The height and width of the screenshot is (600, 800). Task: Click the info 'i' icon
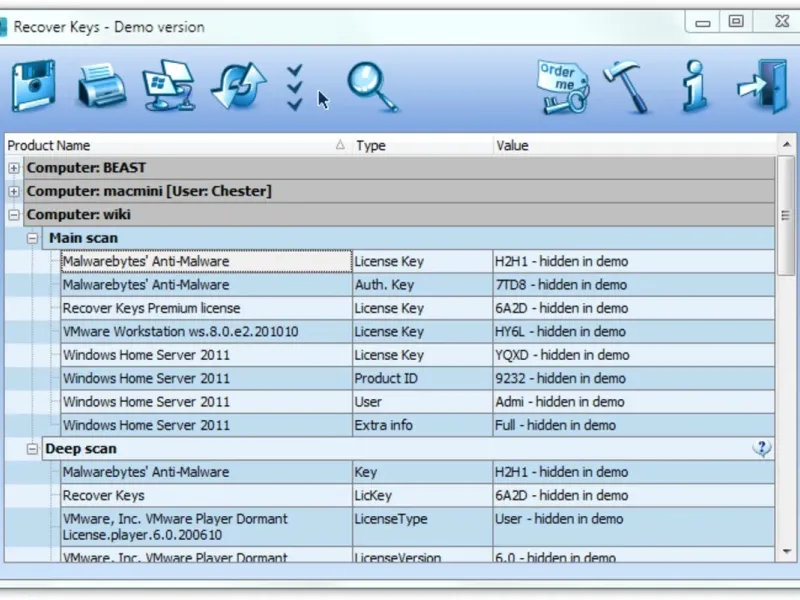[x=695, y=86]
